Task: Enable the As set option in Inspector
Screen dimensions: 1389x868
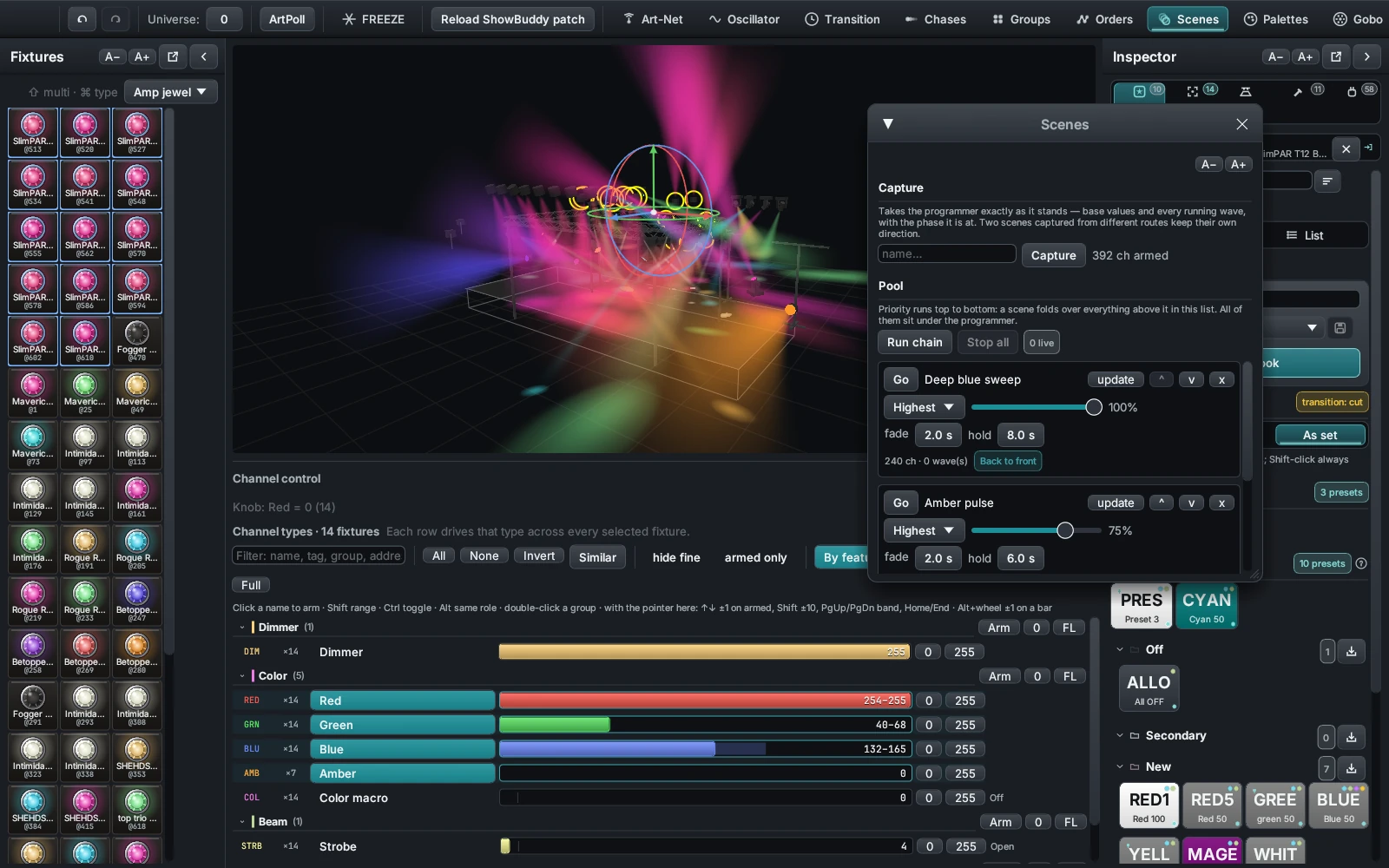Action: click(1320, 435)
